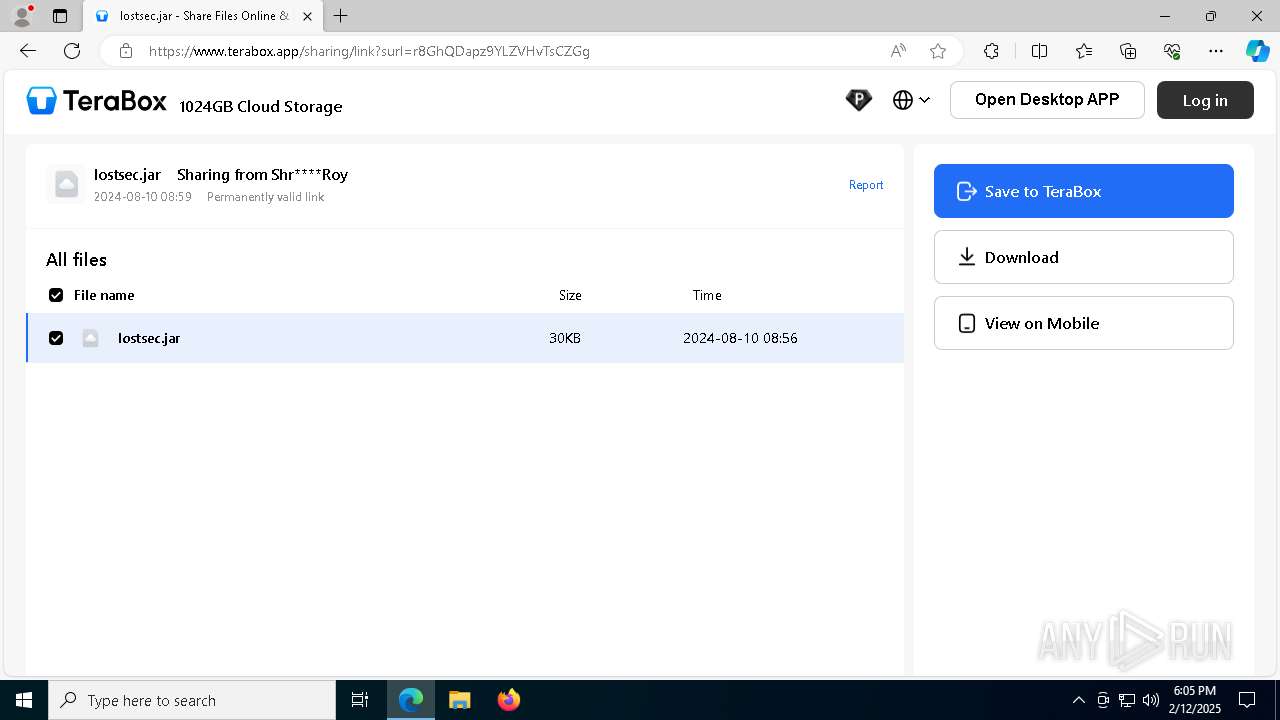Open Browser essentials icon
The width and height of the screenshot is (1280, 720).
point(1172,51)
